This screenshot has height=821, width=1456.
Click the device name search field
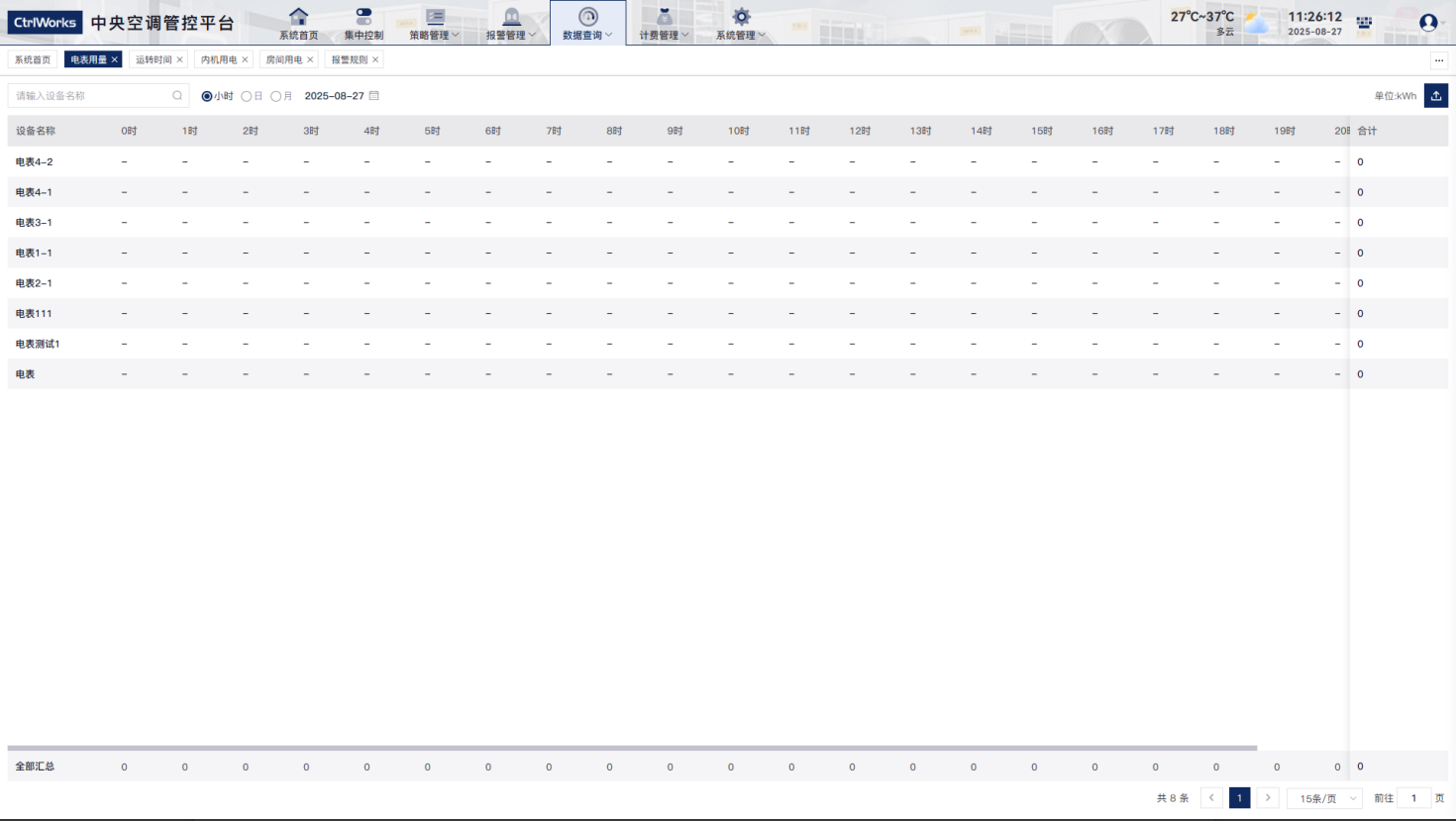click(91, 96)
